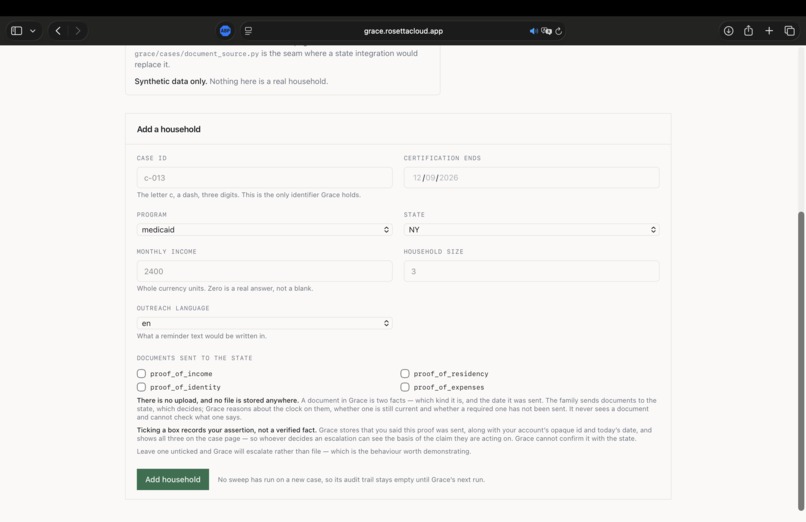Click the page vertical scrollbar thumb

(x=800, y=361)
